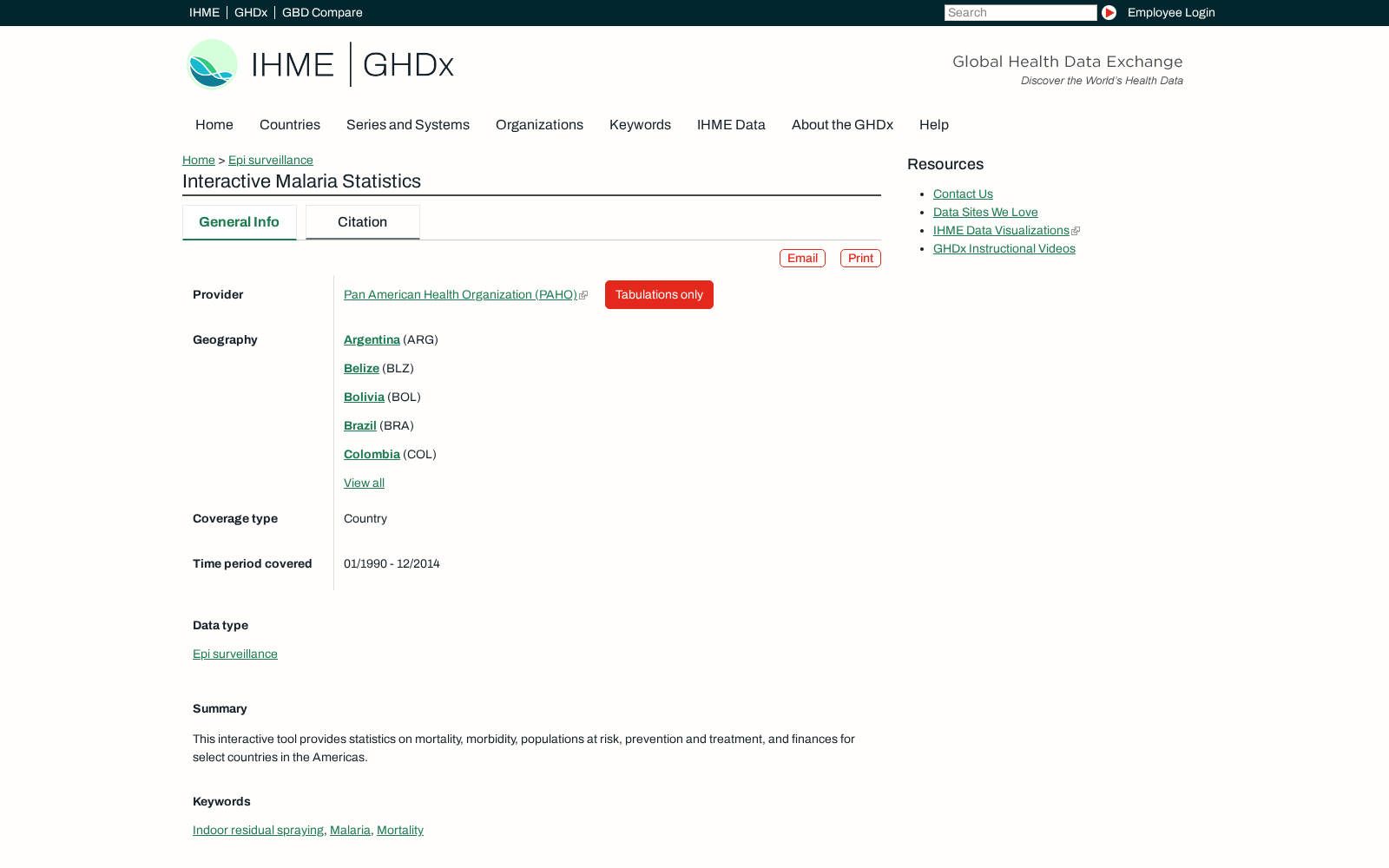The width and height of the screenshot is (1389, 868).
Task: Open GHDx Instructional Videos link
Action: [1004, 249]
